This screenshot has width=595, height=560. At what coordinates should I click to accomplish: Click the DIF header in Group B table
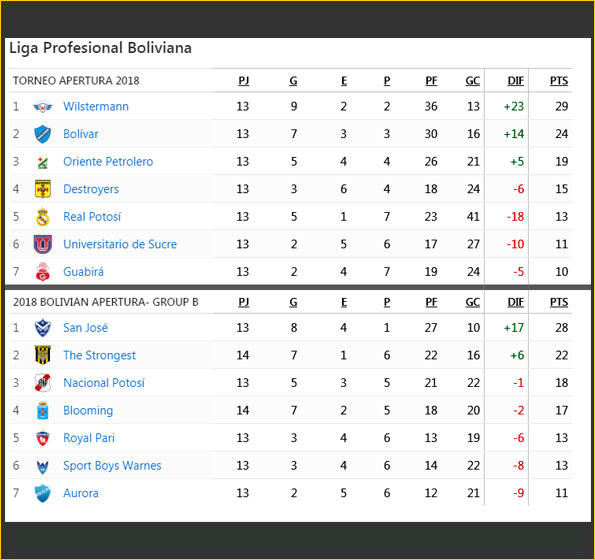pyautogui.click(x=516, y=302)
